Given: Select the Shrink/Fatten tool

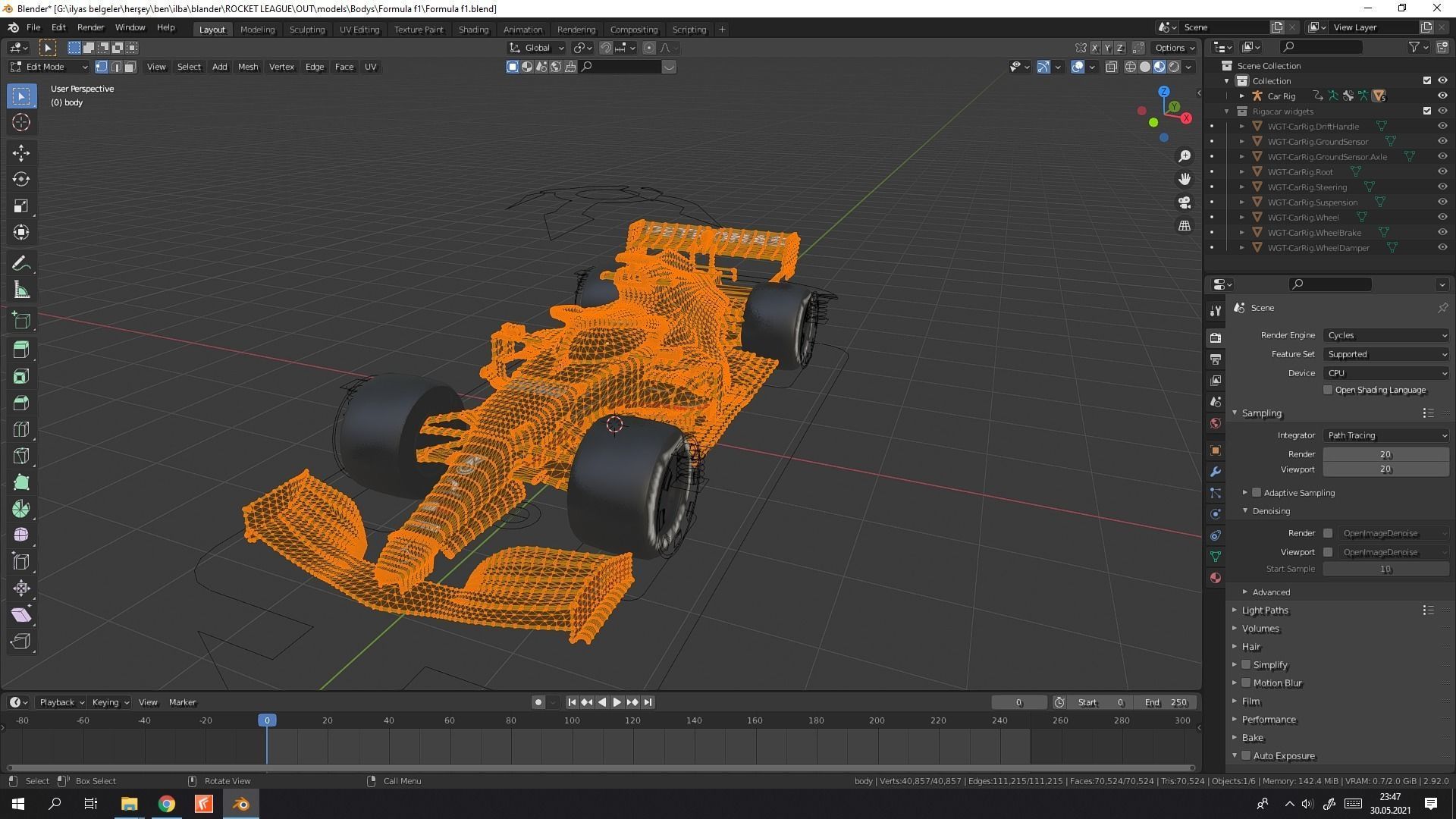Looking at the screenshot, I should click(21, 588).
